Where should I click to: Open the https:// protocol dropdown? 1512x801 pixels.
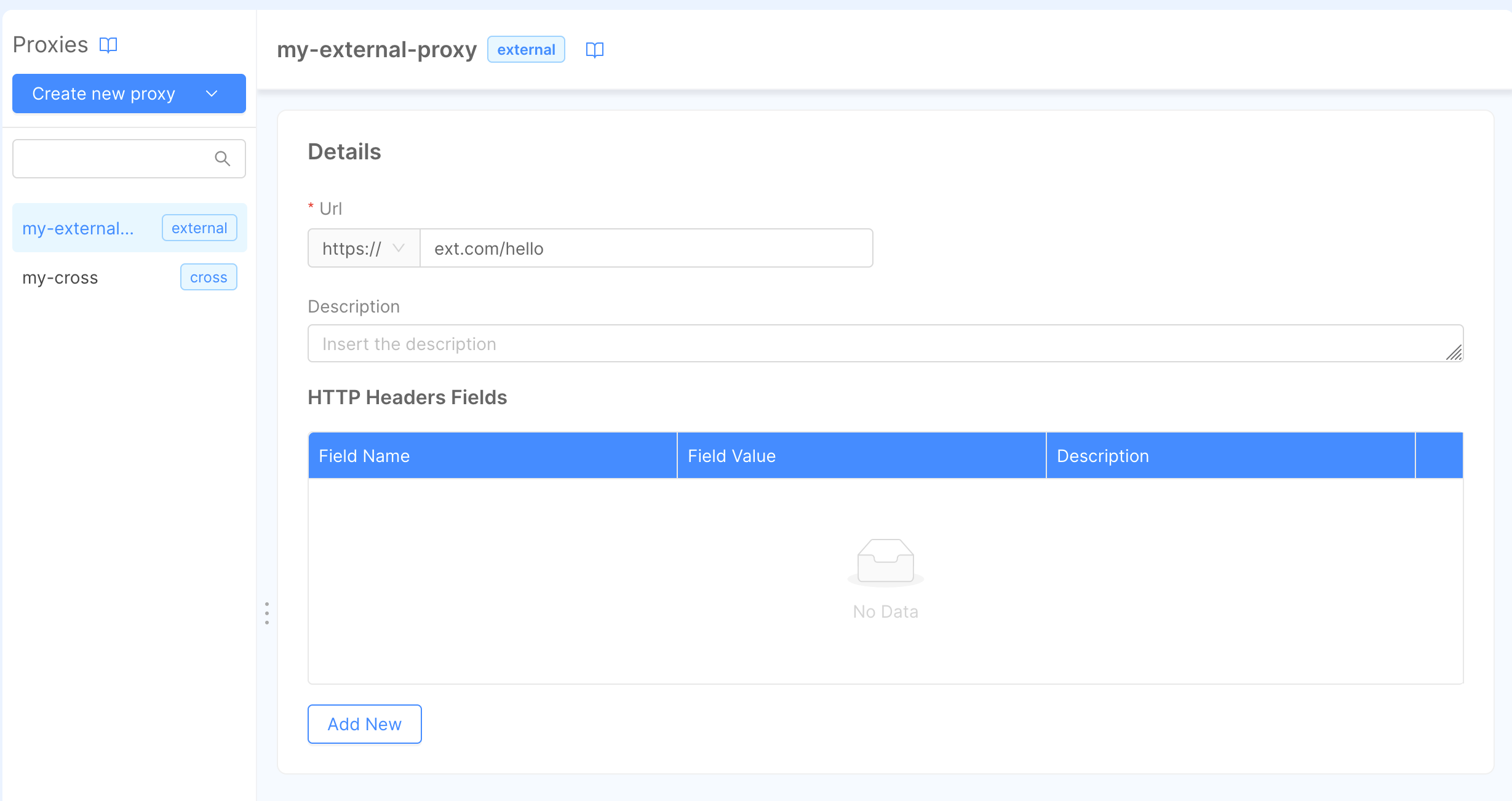coord(363,248)
